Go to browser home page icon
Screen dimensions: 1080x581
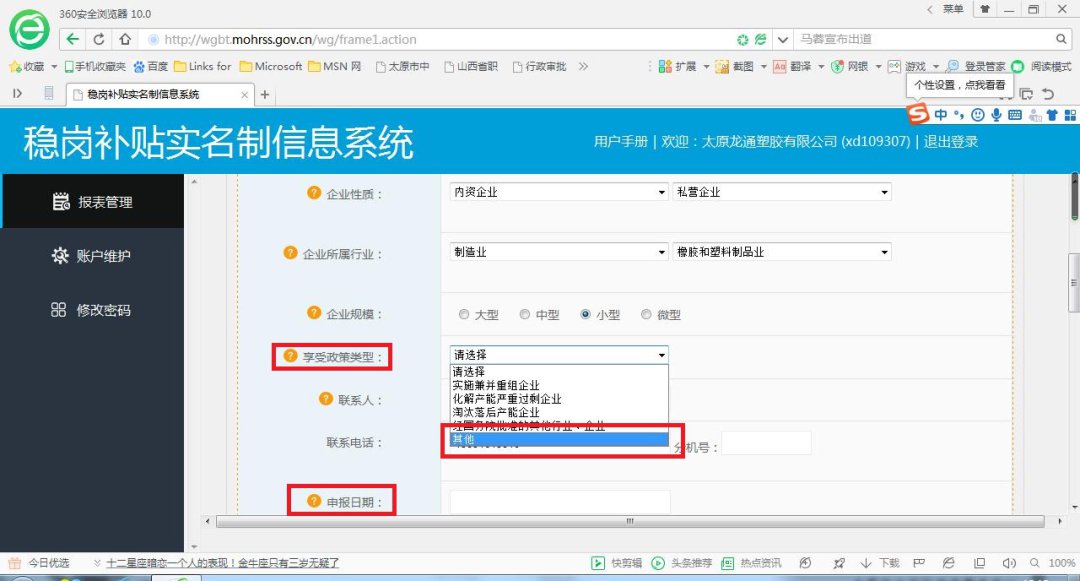tap(124, 40)
